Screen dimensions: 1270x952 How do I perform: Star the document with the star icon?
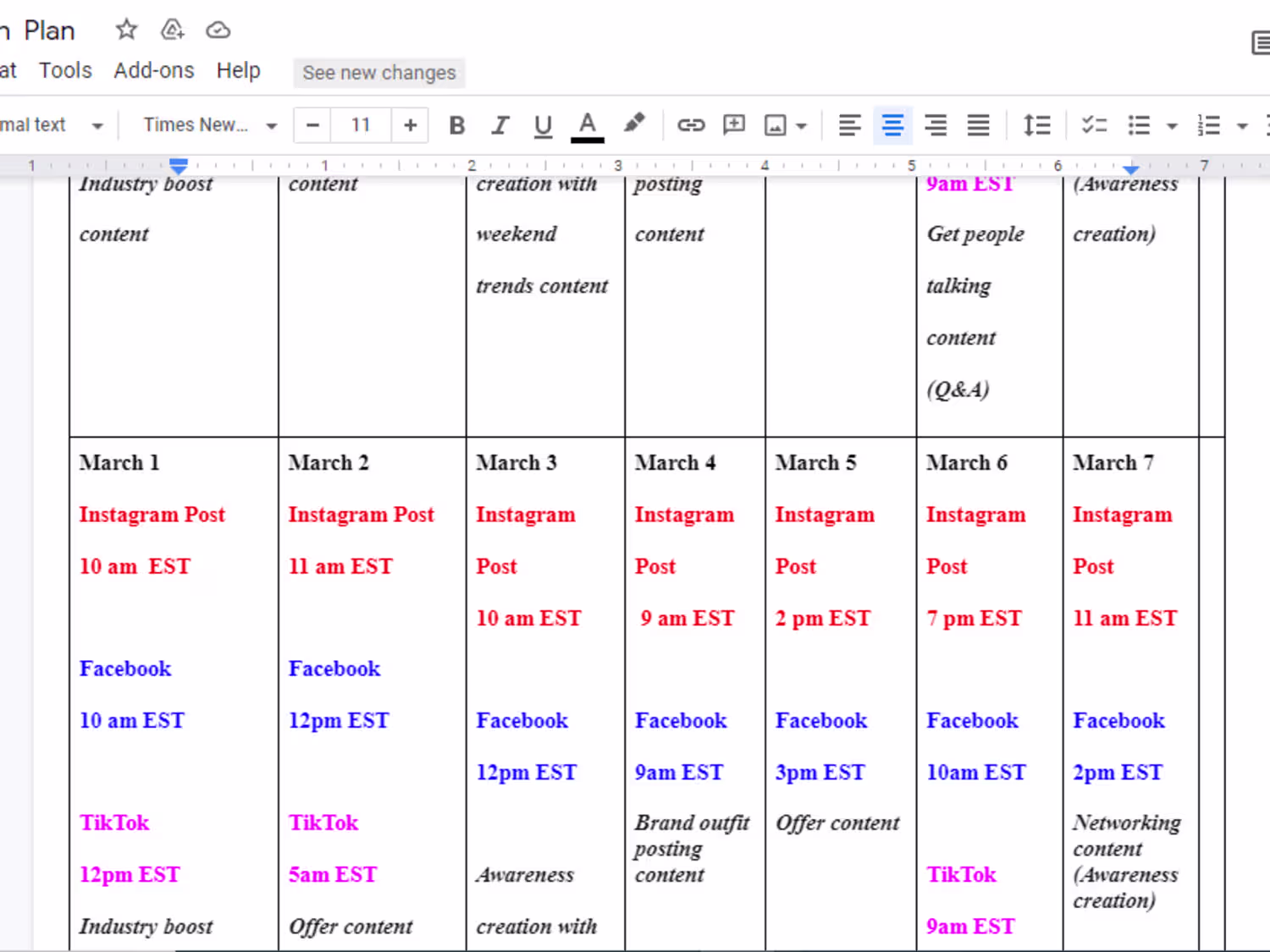[126, 30]
